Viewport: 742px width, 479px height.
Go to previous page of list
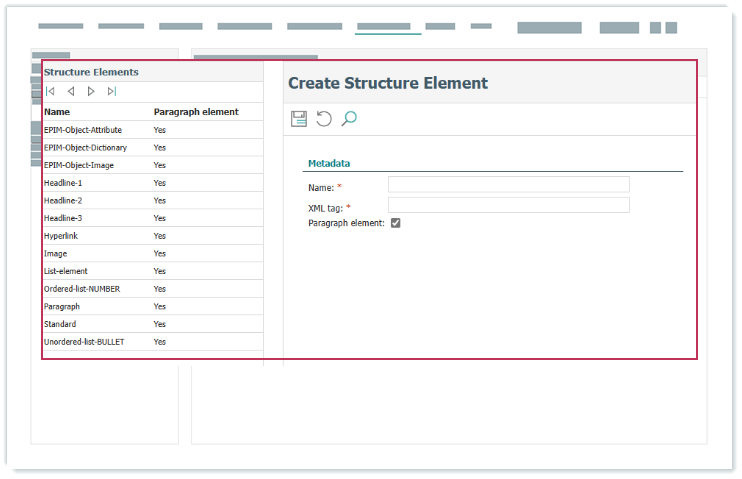[x=71, y=91]
